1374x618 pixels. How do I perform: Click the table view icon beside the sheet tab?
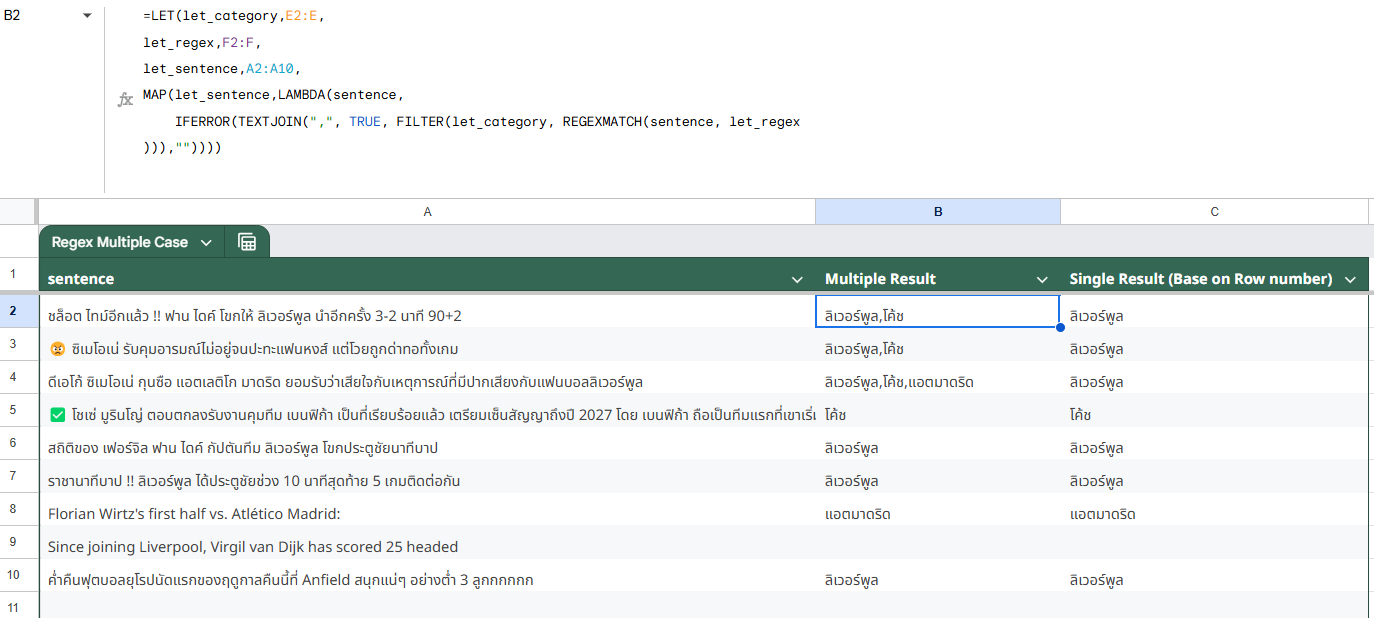[246, 241]
